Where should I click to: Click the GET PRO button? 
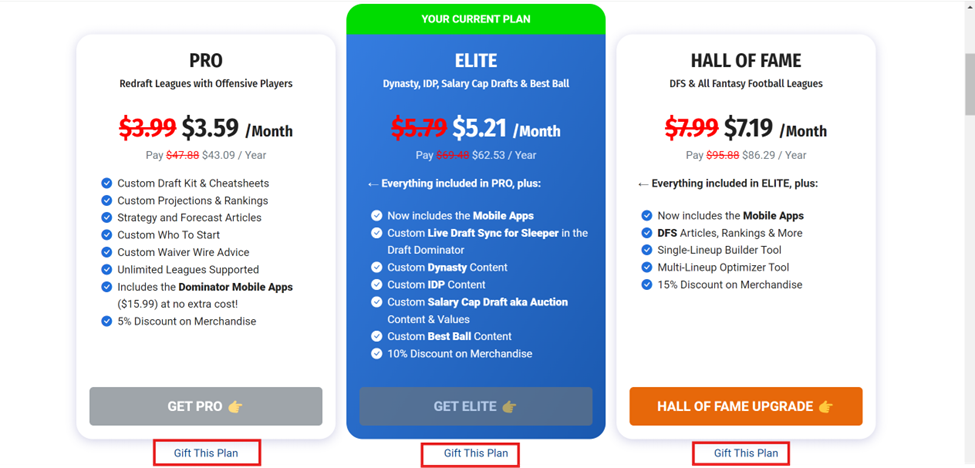(206, 406)
